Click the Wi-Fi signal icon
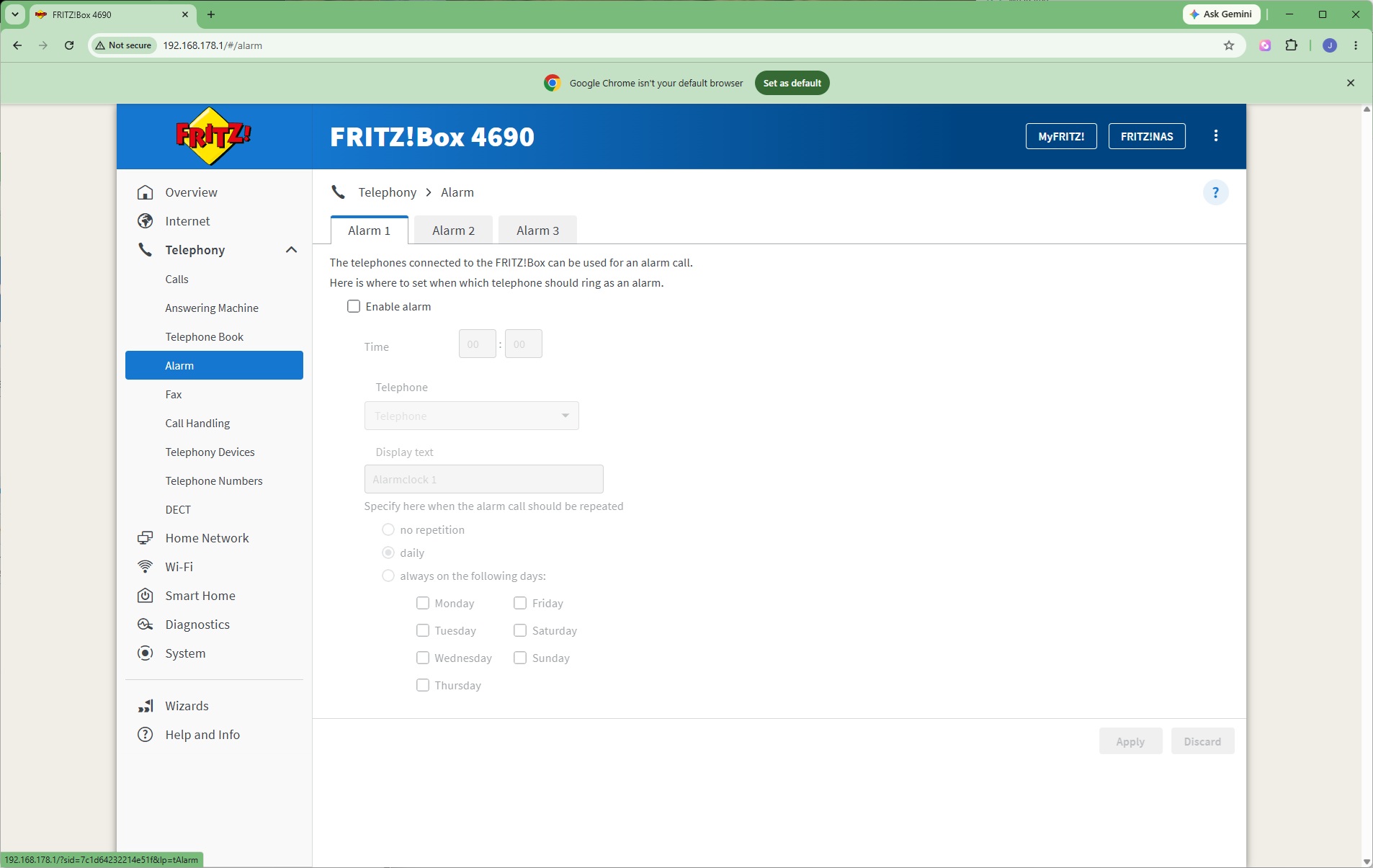The width and height of the screenshot is (1373, 868). pos(146,567)
